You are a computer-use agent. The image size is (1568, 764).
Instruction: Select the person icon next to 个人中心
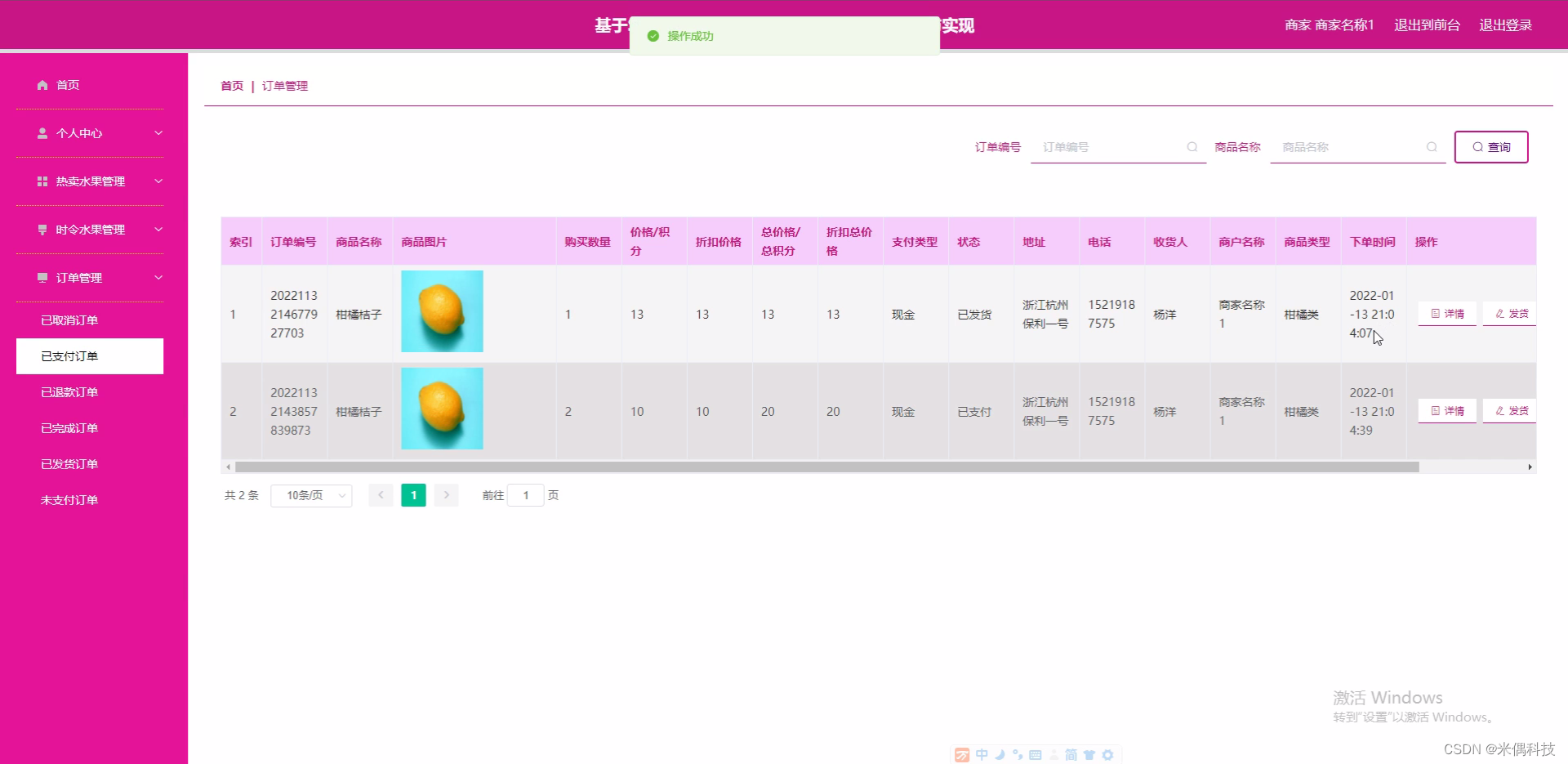42,133
